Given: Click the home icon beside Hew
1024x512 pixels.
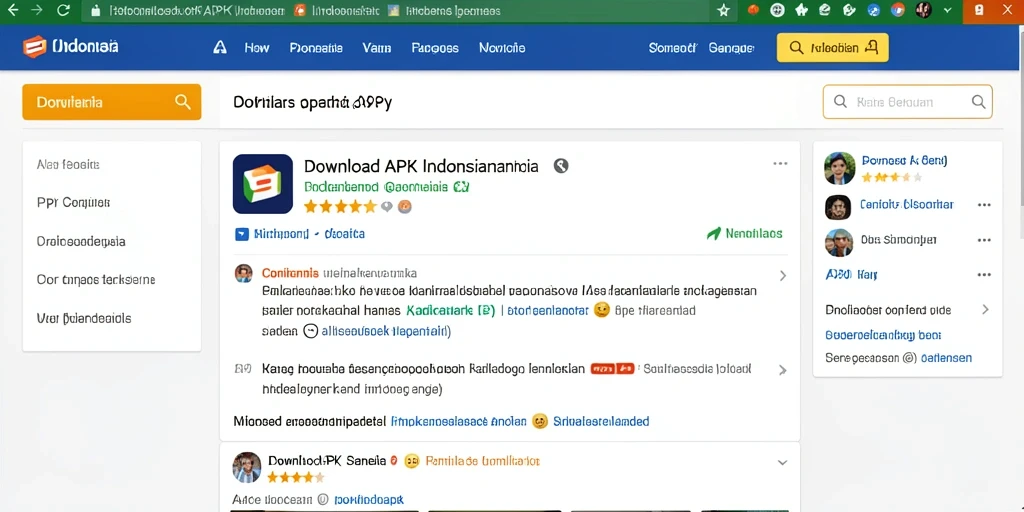Looking at the screenshot, I should click(x=220, y=47).
